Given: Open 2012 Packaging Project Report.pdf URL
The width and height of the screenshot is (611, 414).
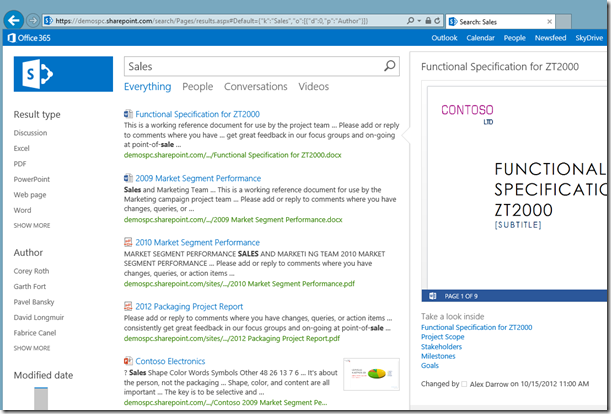Looking at the screenshot, I should click(232, 338).
